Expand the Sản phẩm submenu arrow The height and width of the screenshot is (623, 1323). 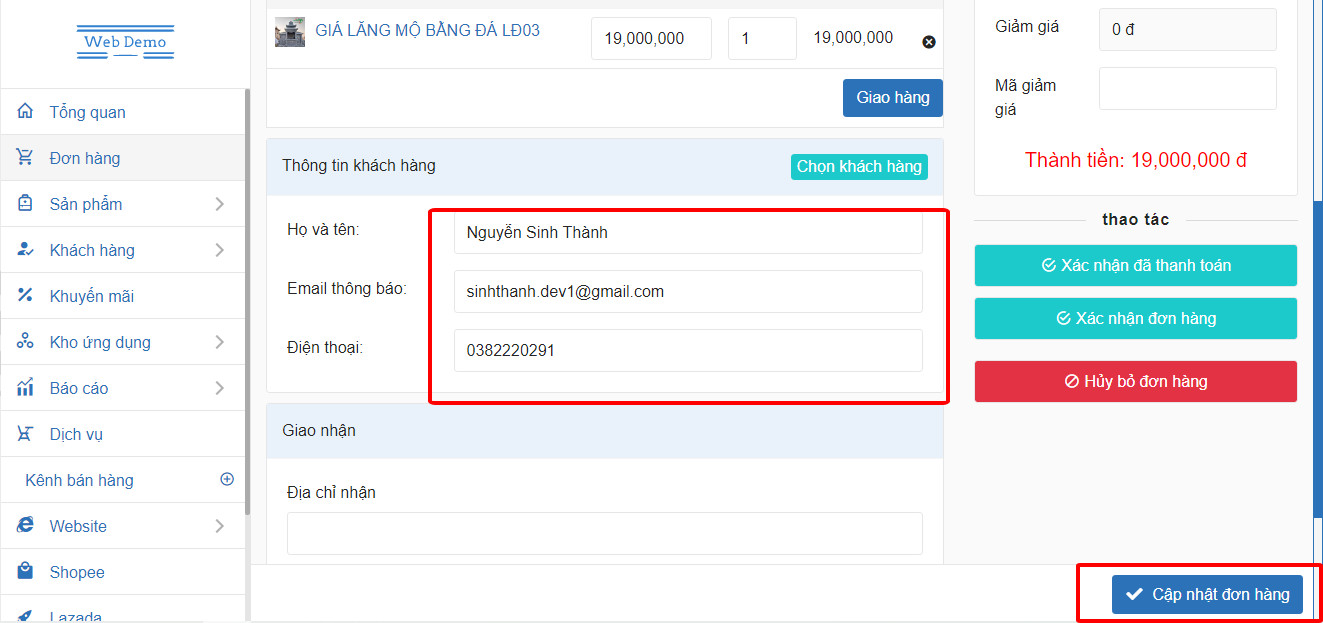(x=219, y=204)
